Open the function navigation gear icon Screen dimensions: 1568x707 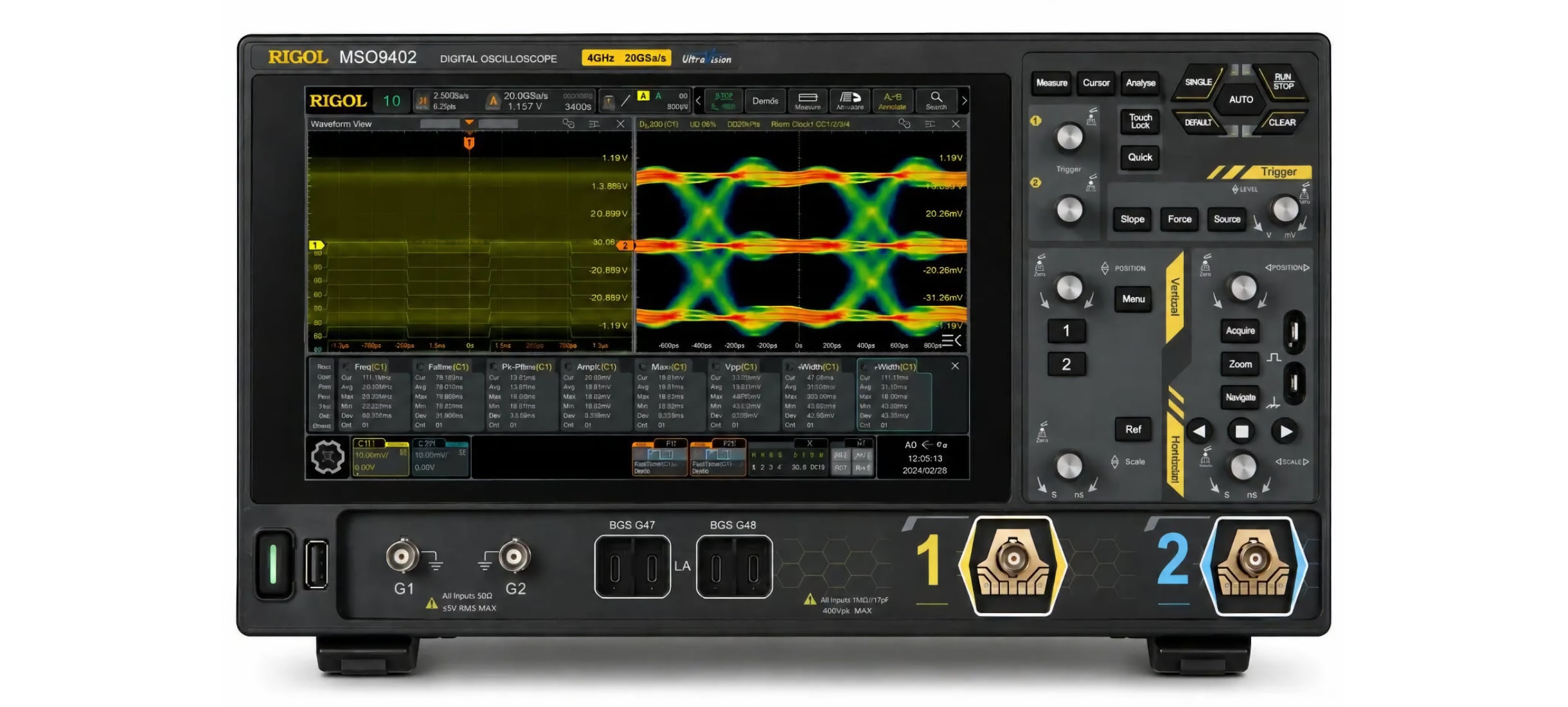328,457
